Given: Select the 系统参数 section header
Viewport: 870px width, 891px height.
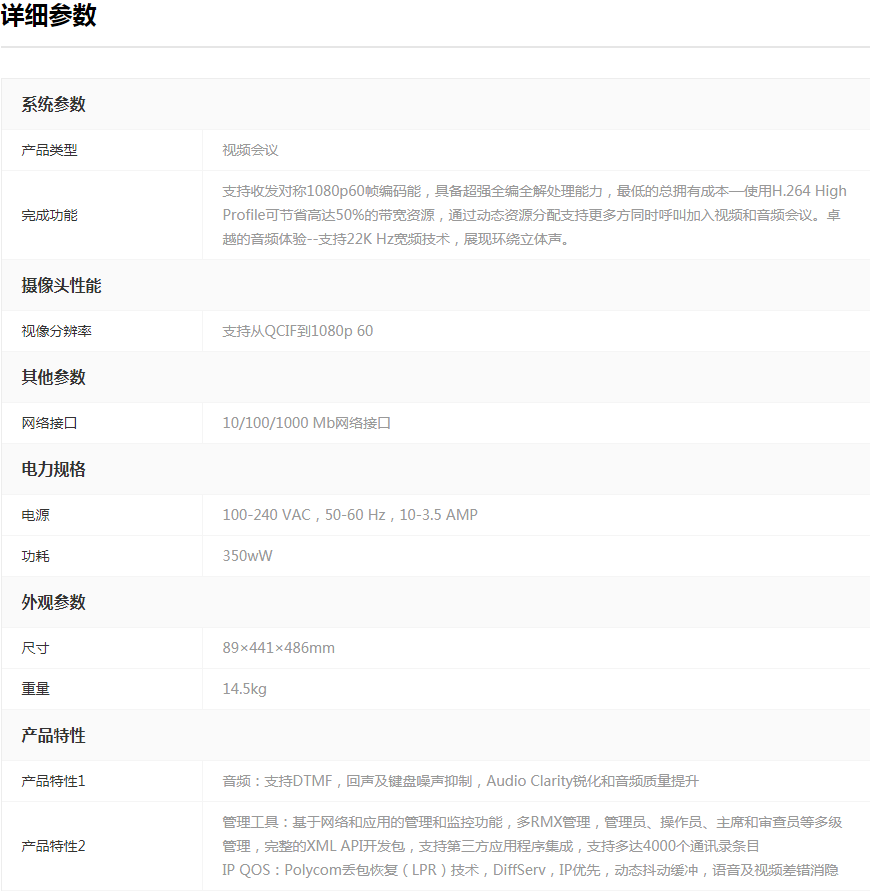Looking at the screenshot, I should pos(54,105).
